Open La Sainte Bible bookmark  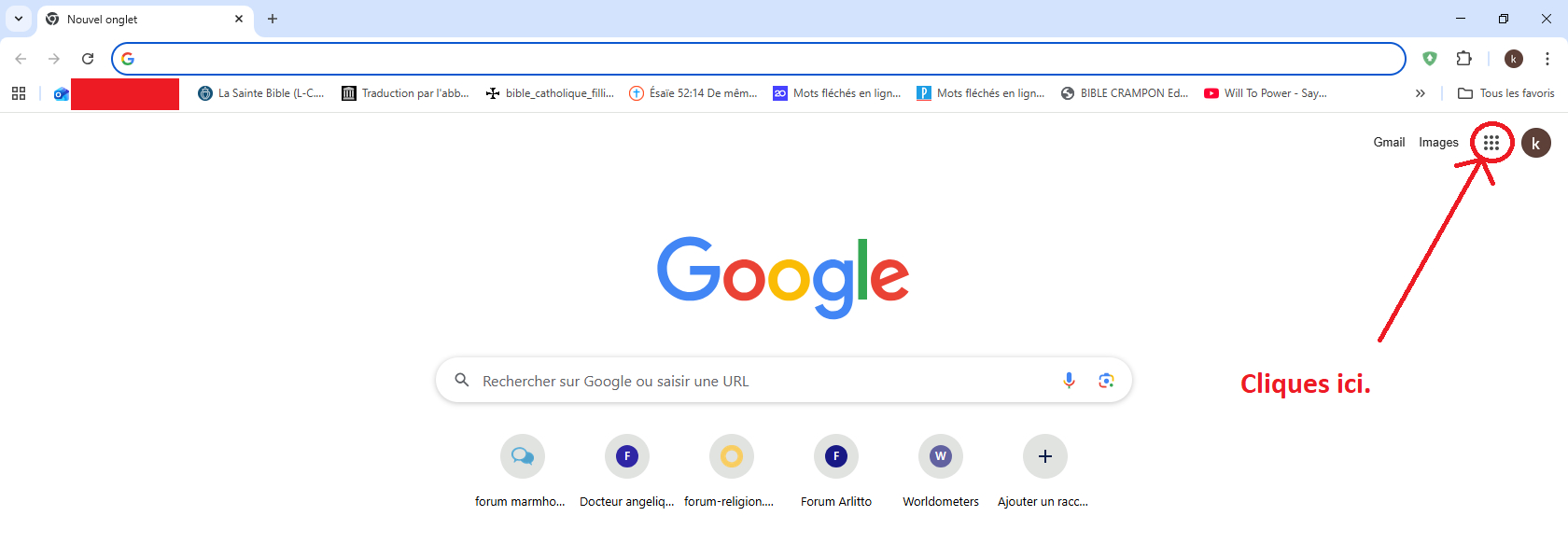tap(261, 93)
